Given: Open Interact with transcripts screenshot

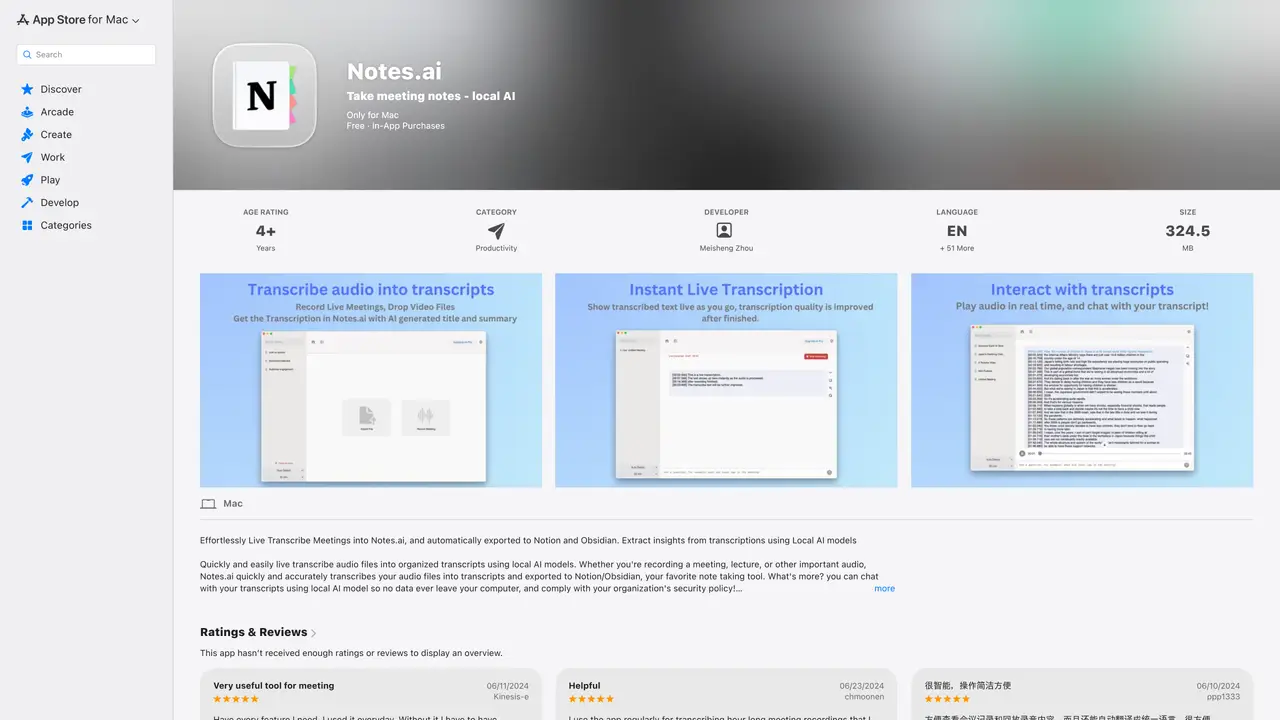Looking at the screenshot, I should pos(1082,380).
